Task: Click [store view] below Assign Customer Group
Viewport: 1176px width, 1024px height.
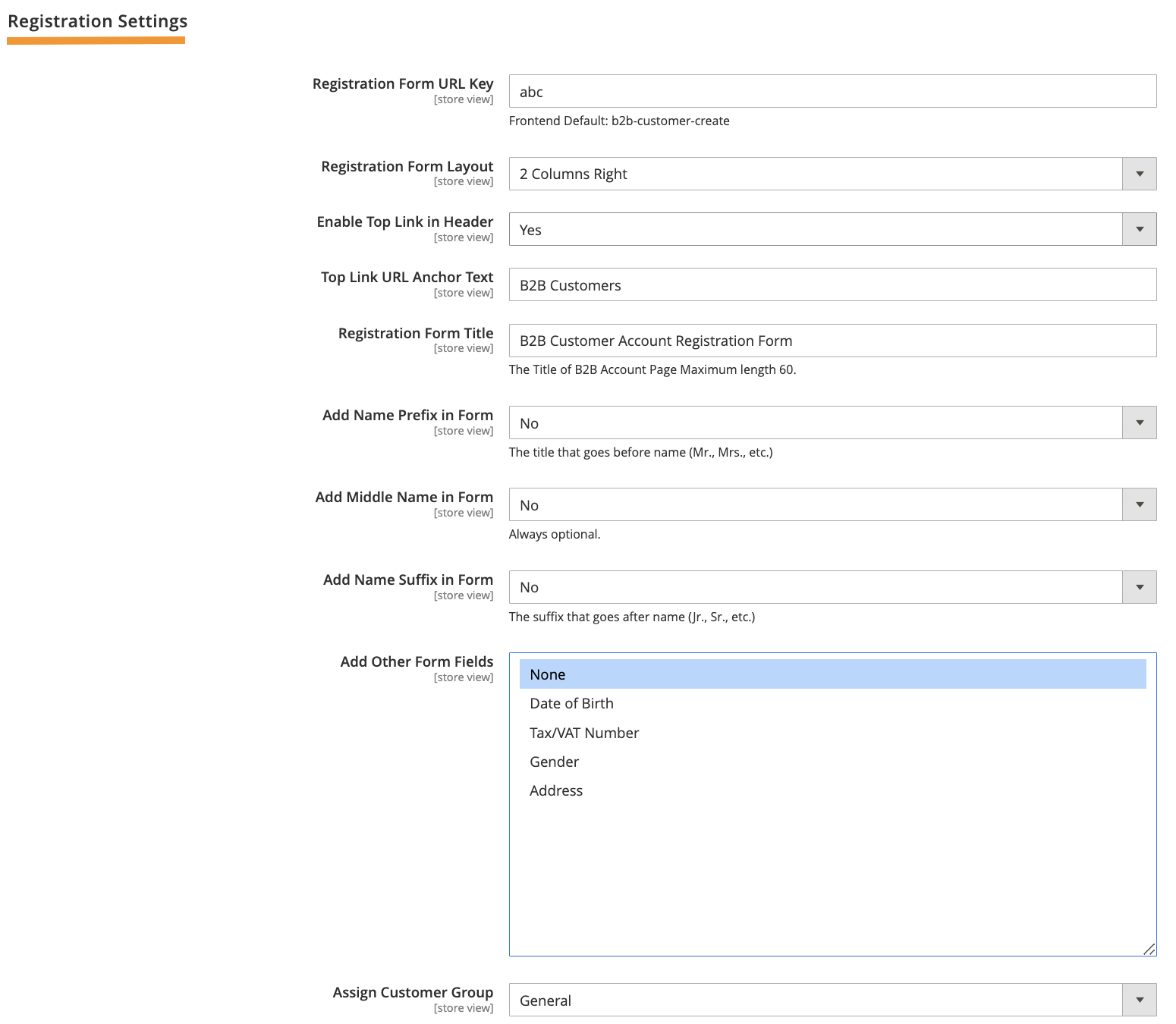Action: pos(463,1008)
